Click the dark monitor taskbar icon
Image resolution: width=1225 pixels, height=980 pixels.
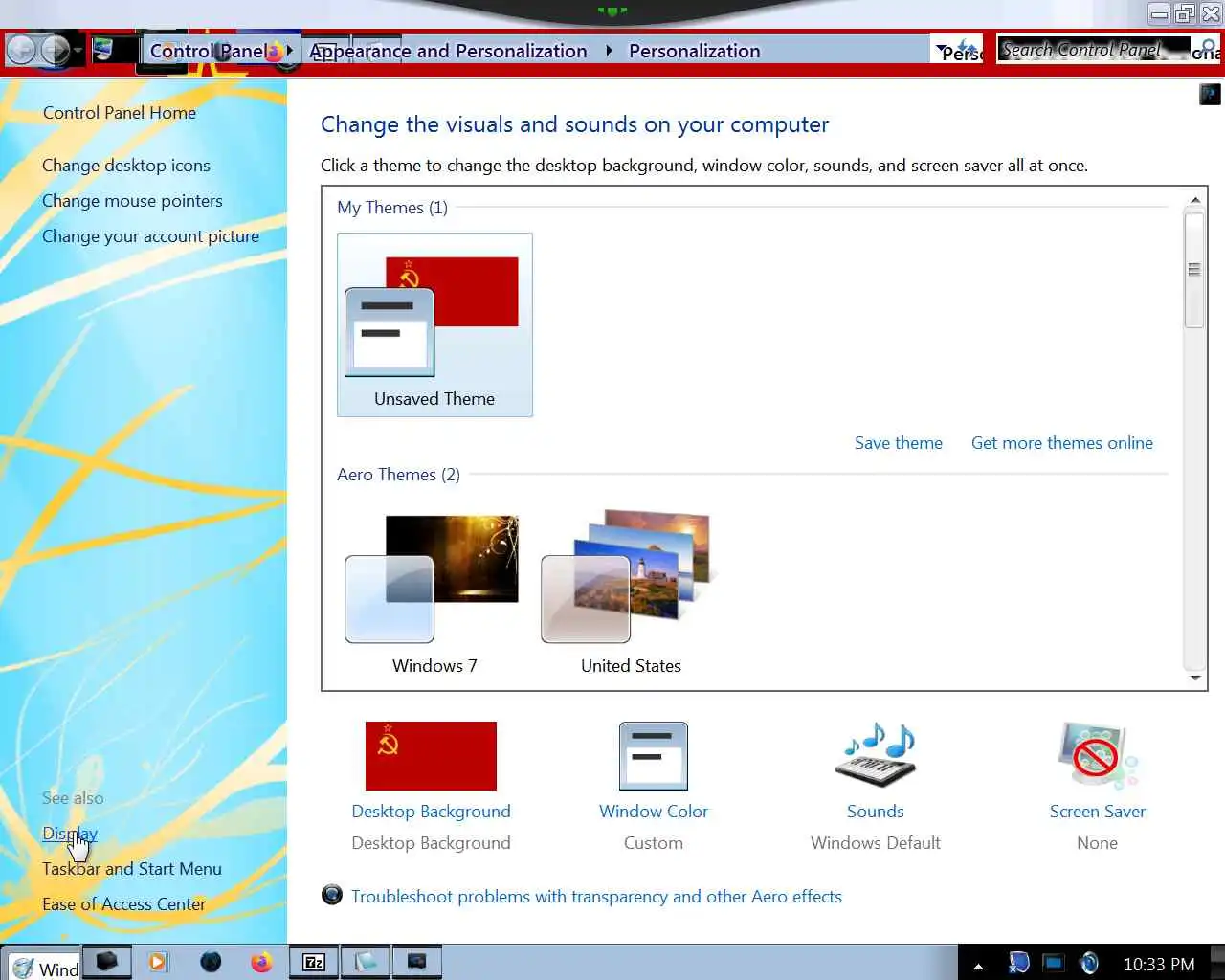(x=417, y=962)
